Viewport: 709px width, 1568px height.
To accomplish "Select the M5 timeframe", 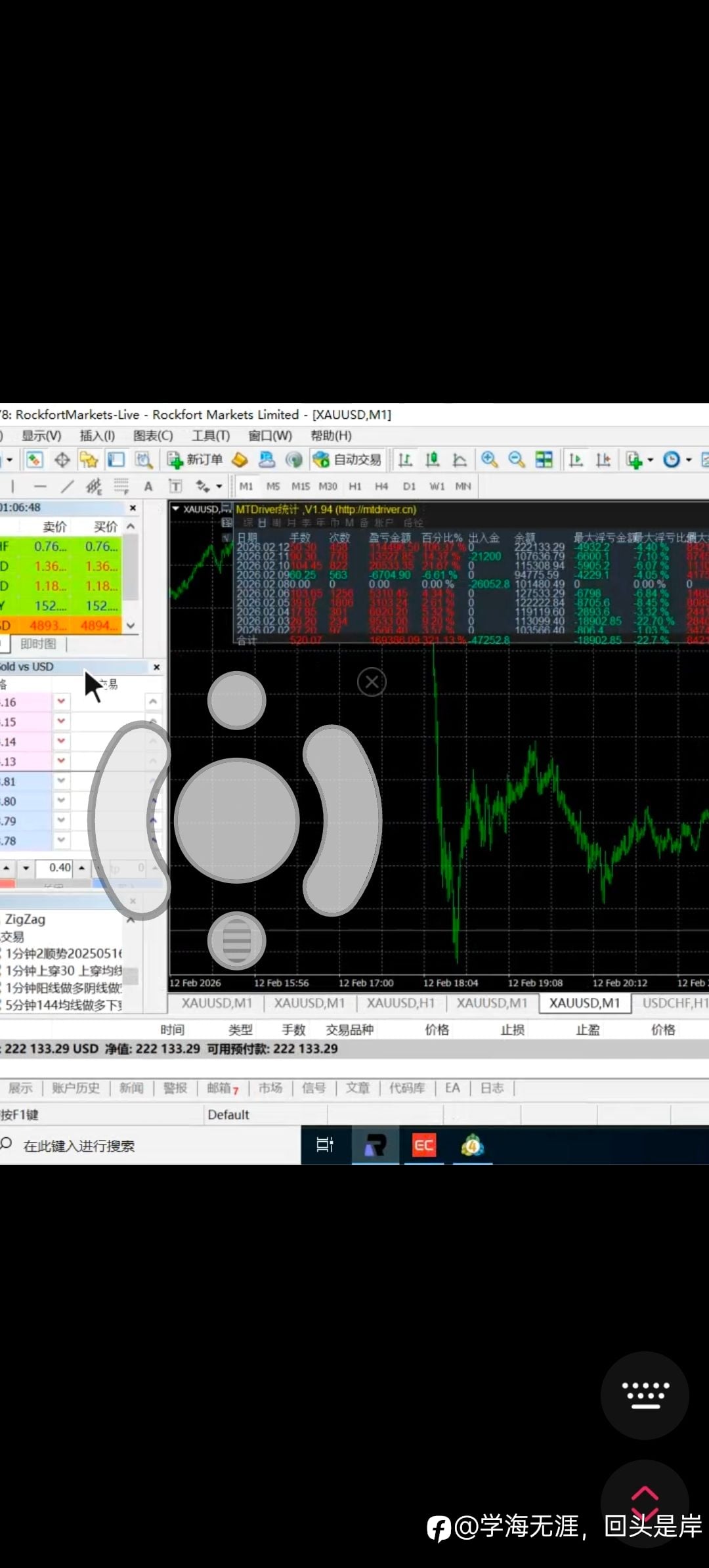I will click(273, 487).
